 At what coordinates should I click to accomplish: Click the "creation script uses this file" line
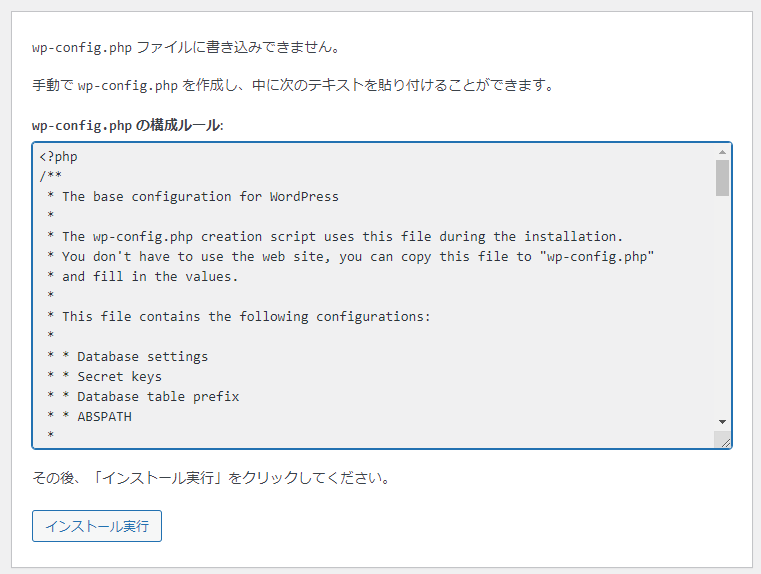[342, 237]
